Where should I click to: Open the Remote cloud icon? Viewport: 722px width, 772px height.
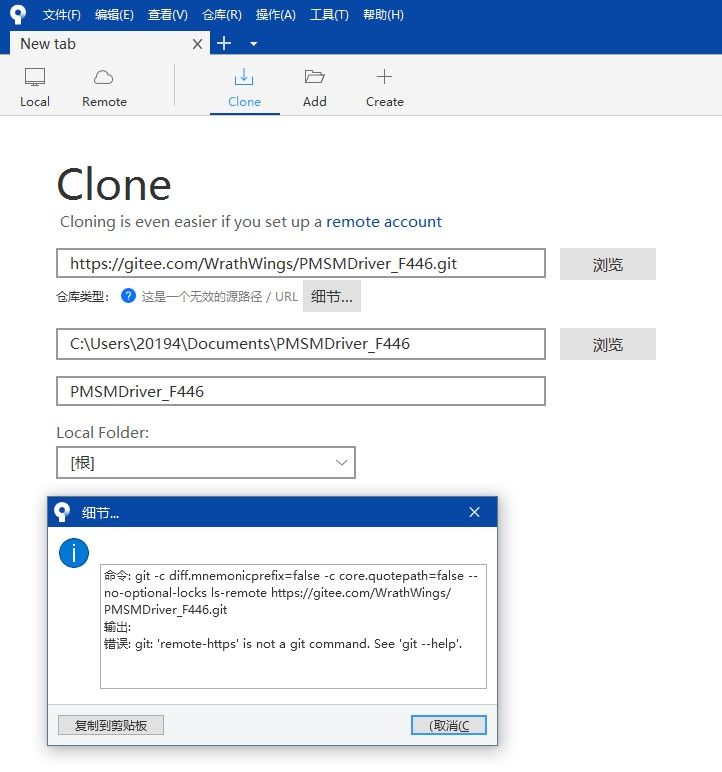click(x=104, y=78)
